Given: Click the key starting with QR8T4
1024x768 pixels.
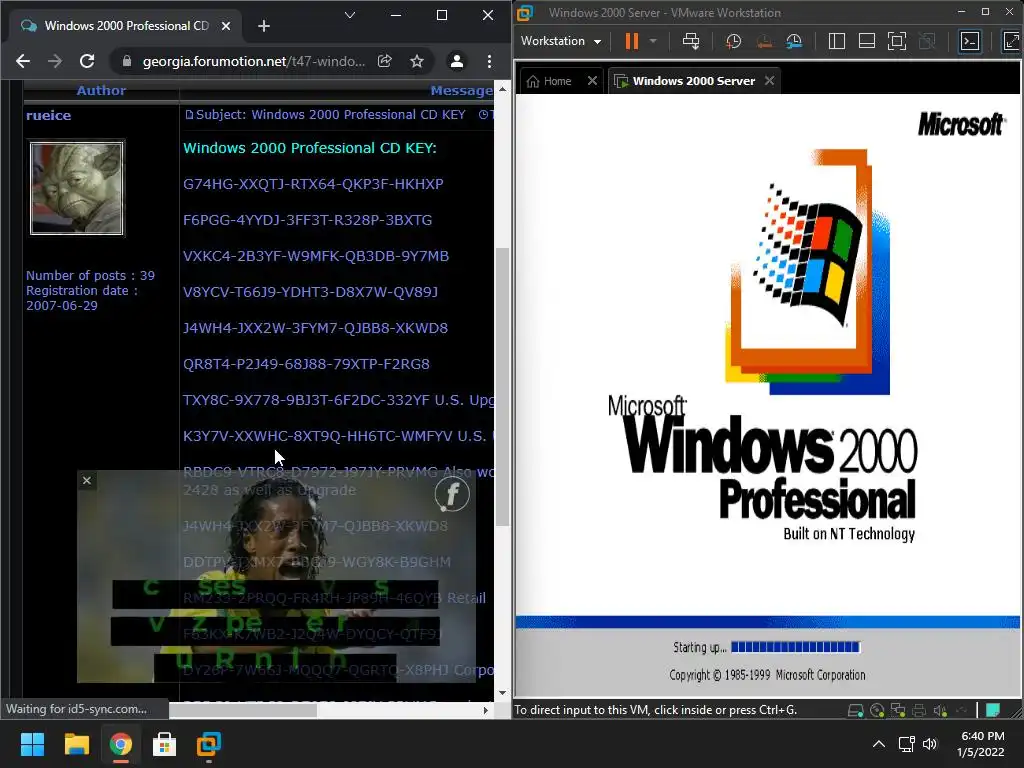Looking at the screenshot, I should (306, 364).
